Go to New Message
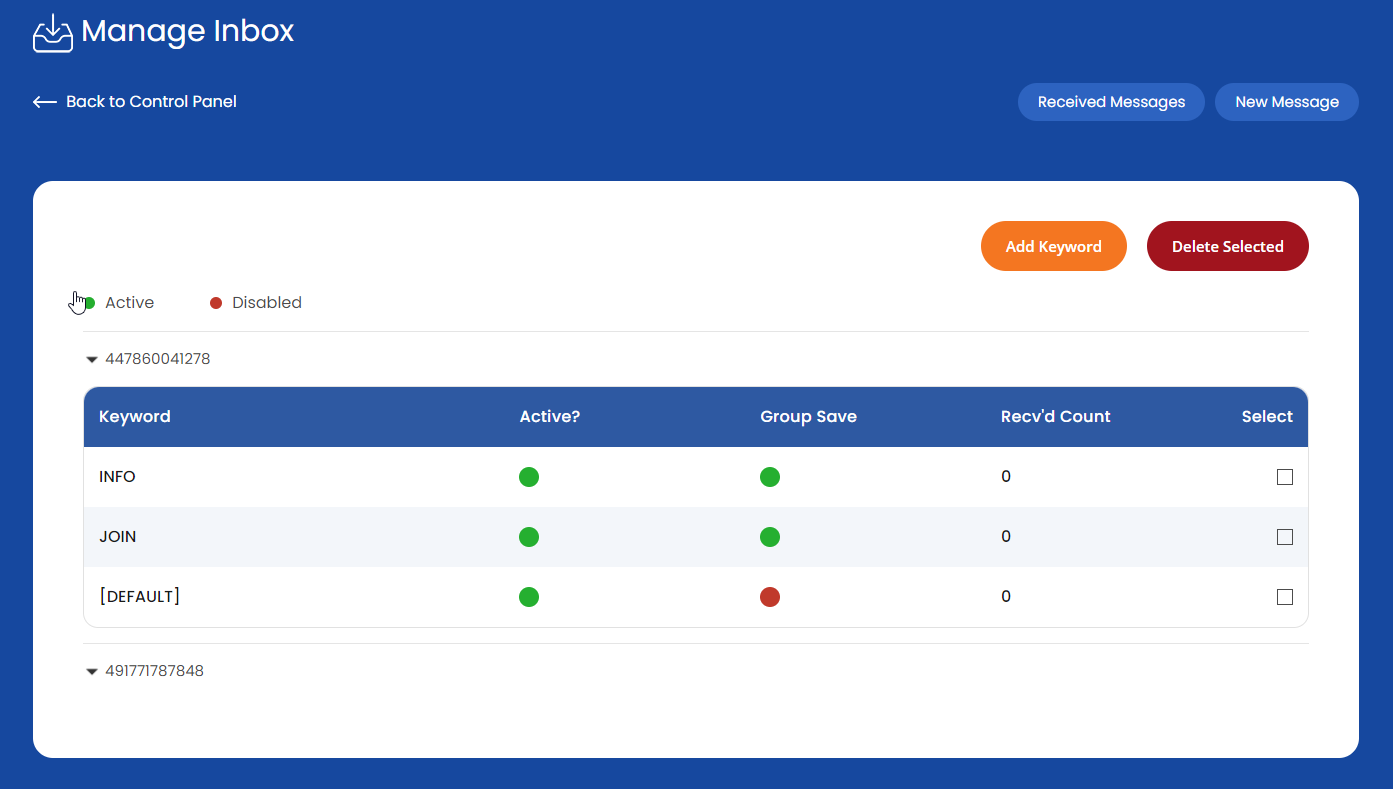Screen dimensions: 1393x789 [1286, 102]
